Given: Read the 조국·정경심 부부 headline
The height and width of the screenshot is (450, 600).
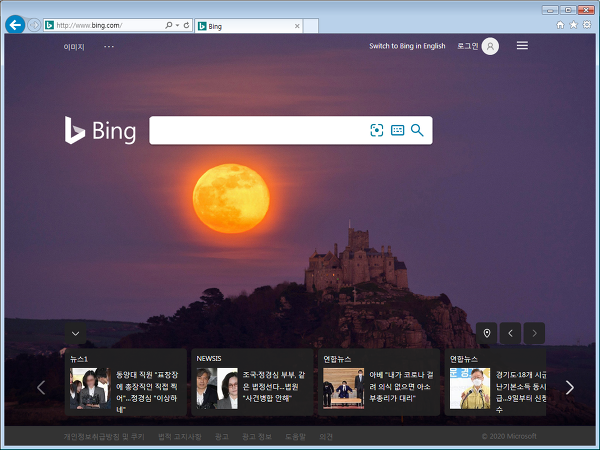Looking at the screenshot, I should [274, 386].
